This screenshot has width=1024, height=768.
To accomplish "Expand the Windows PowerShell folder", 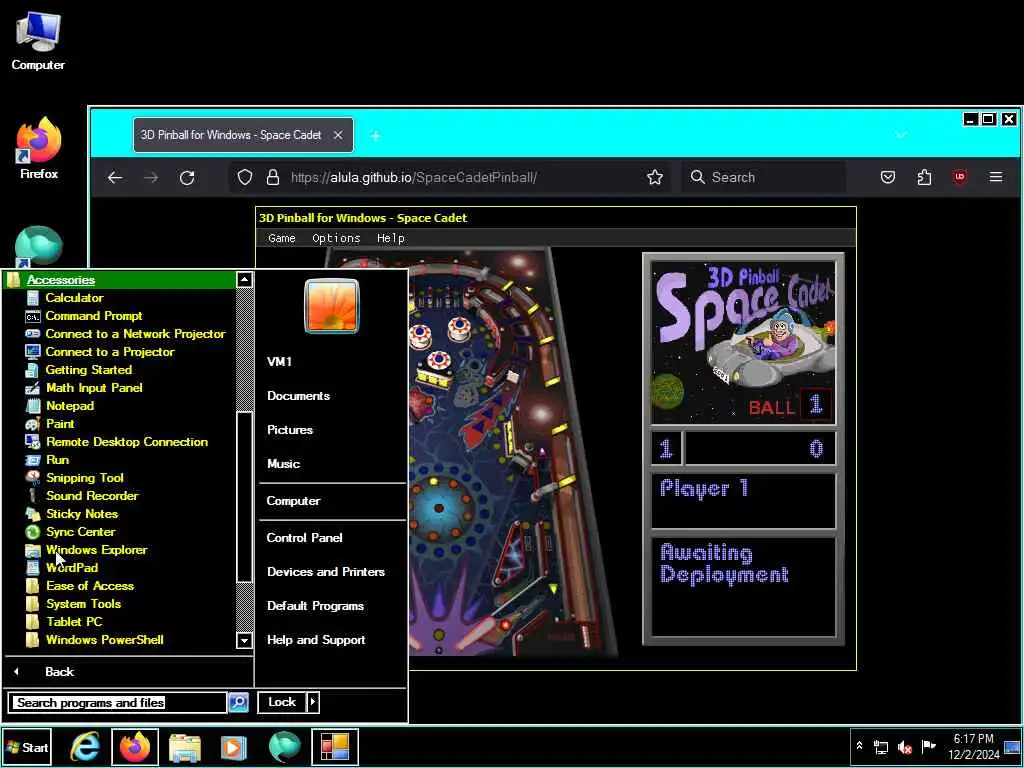I will 104,640.
